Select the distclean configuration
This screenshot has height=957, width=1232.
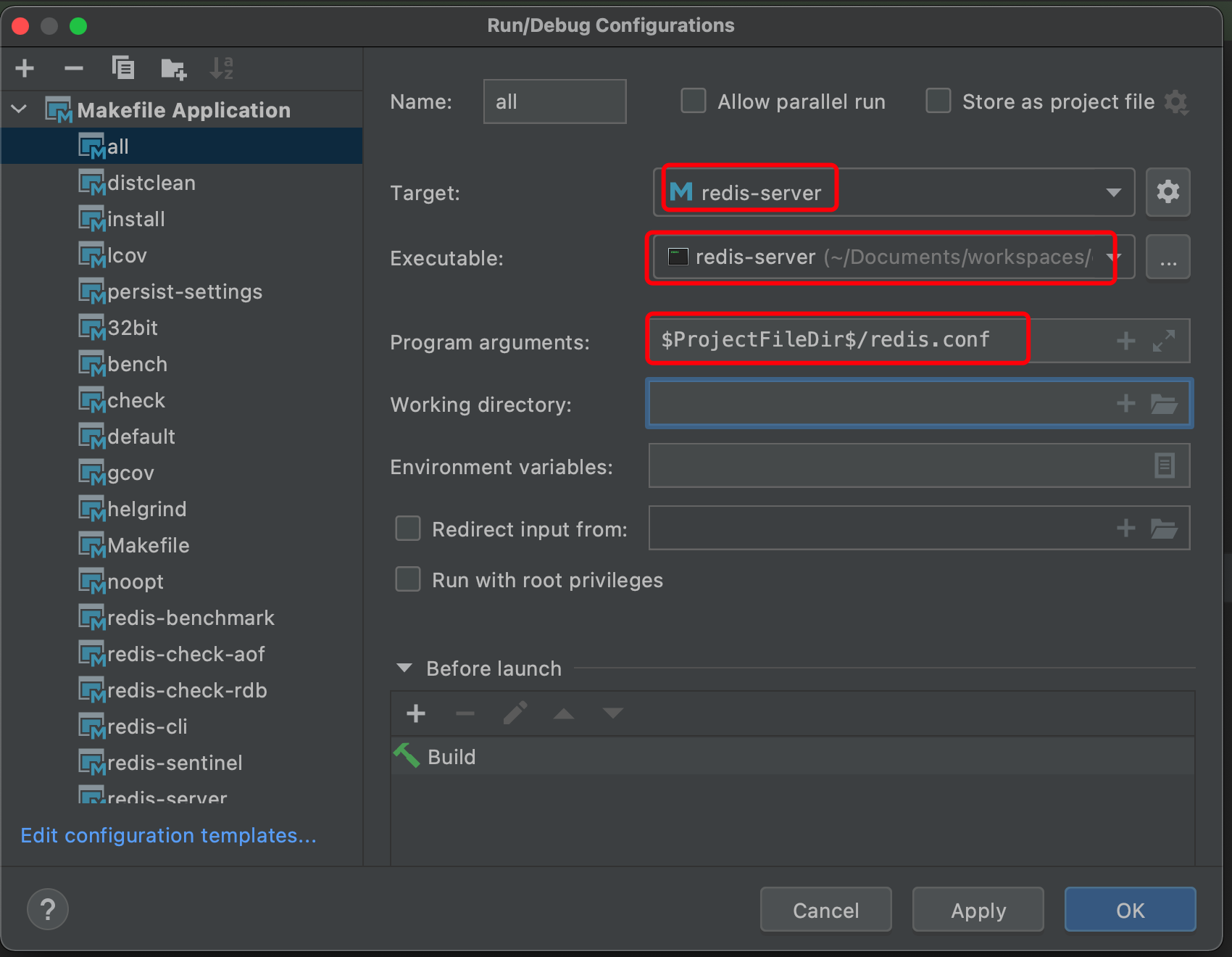[182, 183]
